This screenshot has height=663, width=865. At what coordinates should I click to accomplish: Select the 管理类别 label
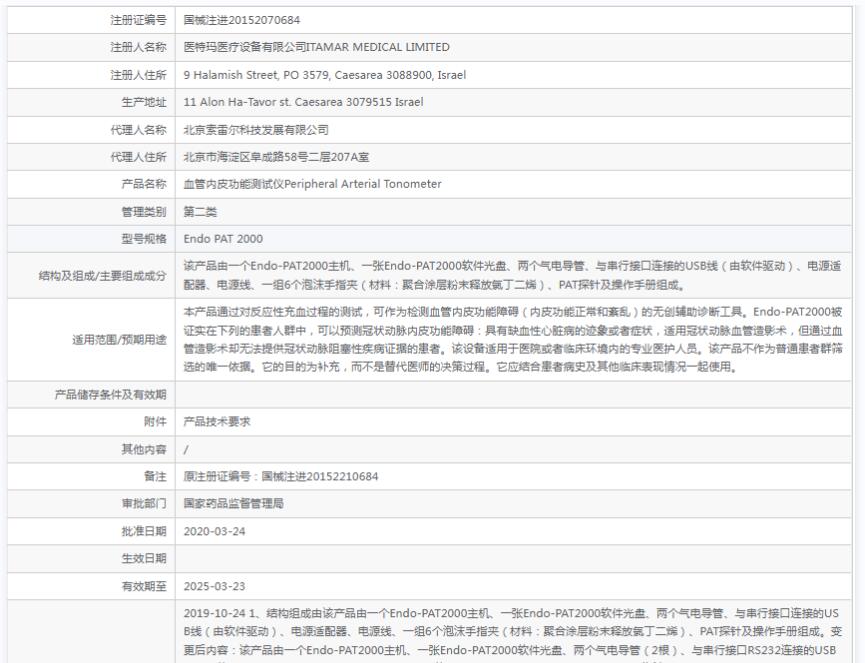click(143, 212)
